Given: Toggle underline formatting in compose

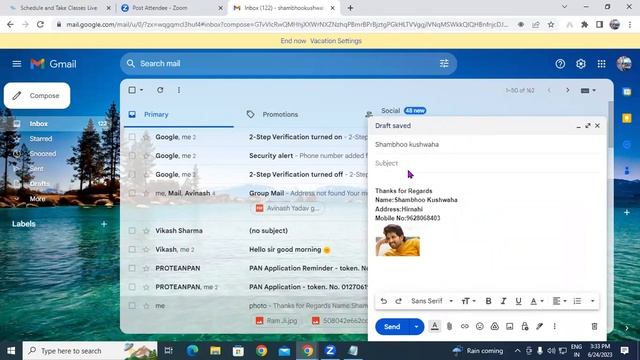Looking at the screenshot, I should (x=518, y=301).
